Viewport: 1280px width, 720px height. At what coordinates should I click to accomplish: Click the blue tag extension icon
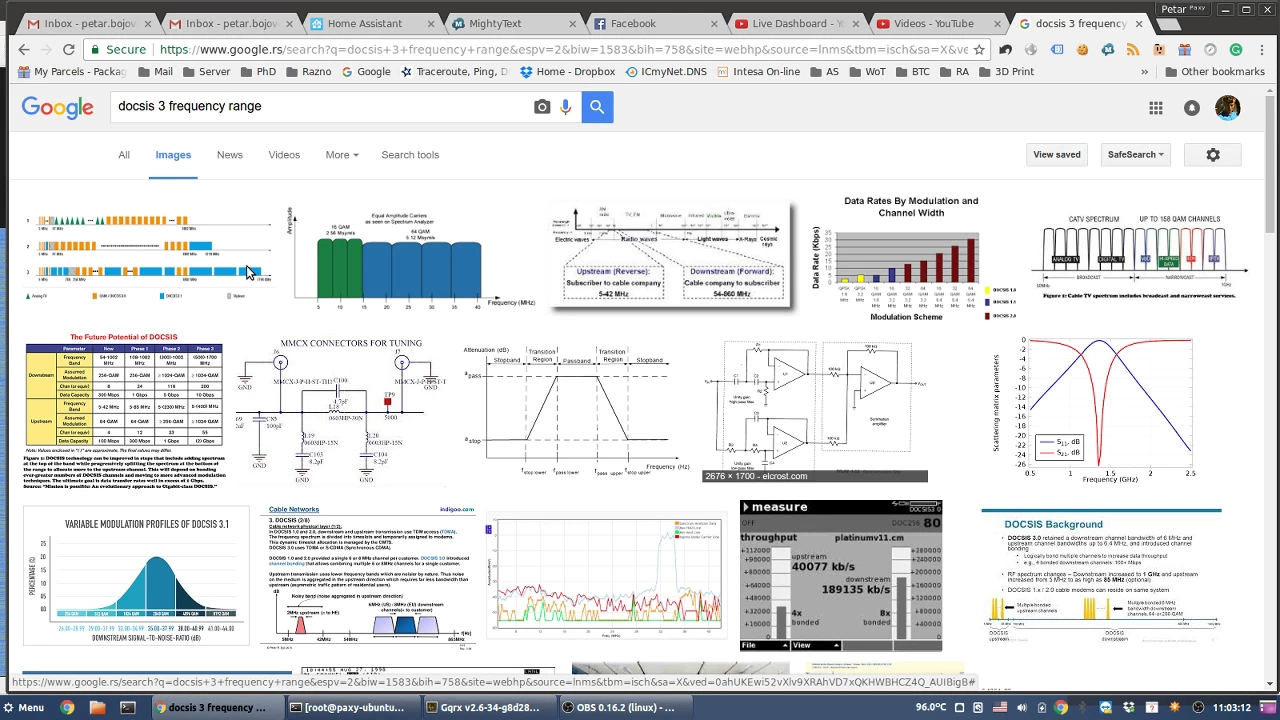(1057, 49)
